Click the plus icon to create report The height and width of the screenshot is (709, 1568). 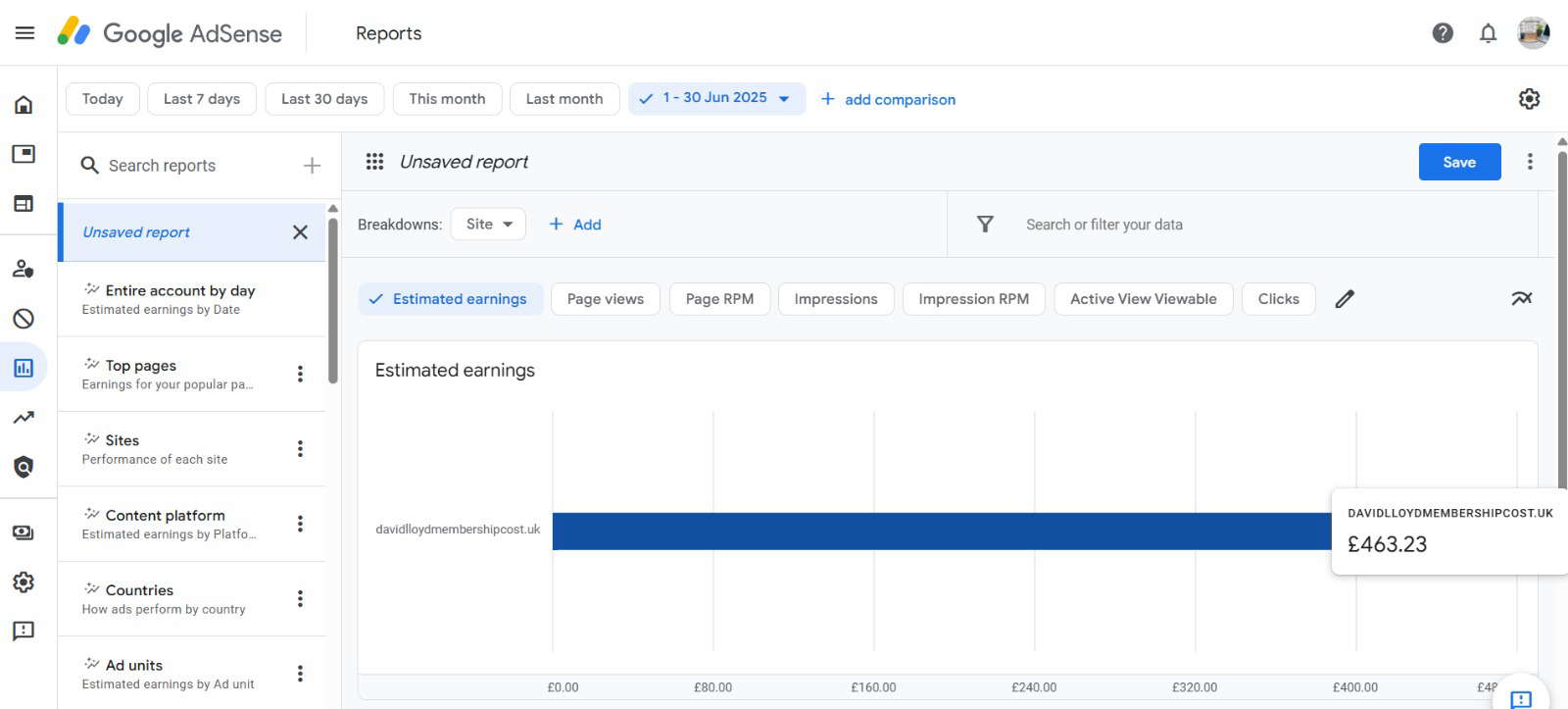(x=312, y=166)
